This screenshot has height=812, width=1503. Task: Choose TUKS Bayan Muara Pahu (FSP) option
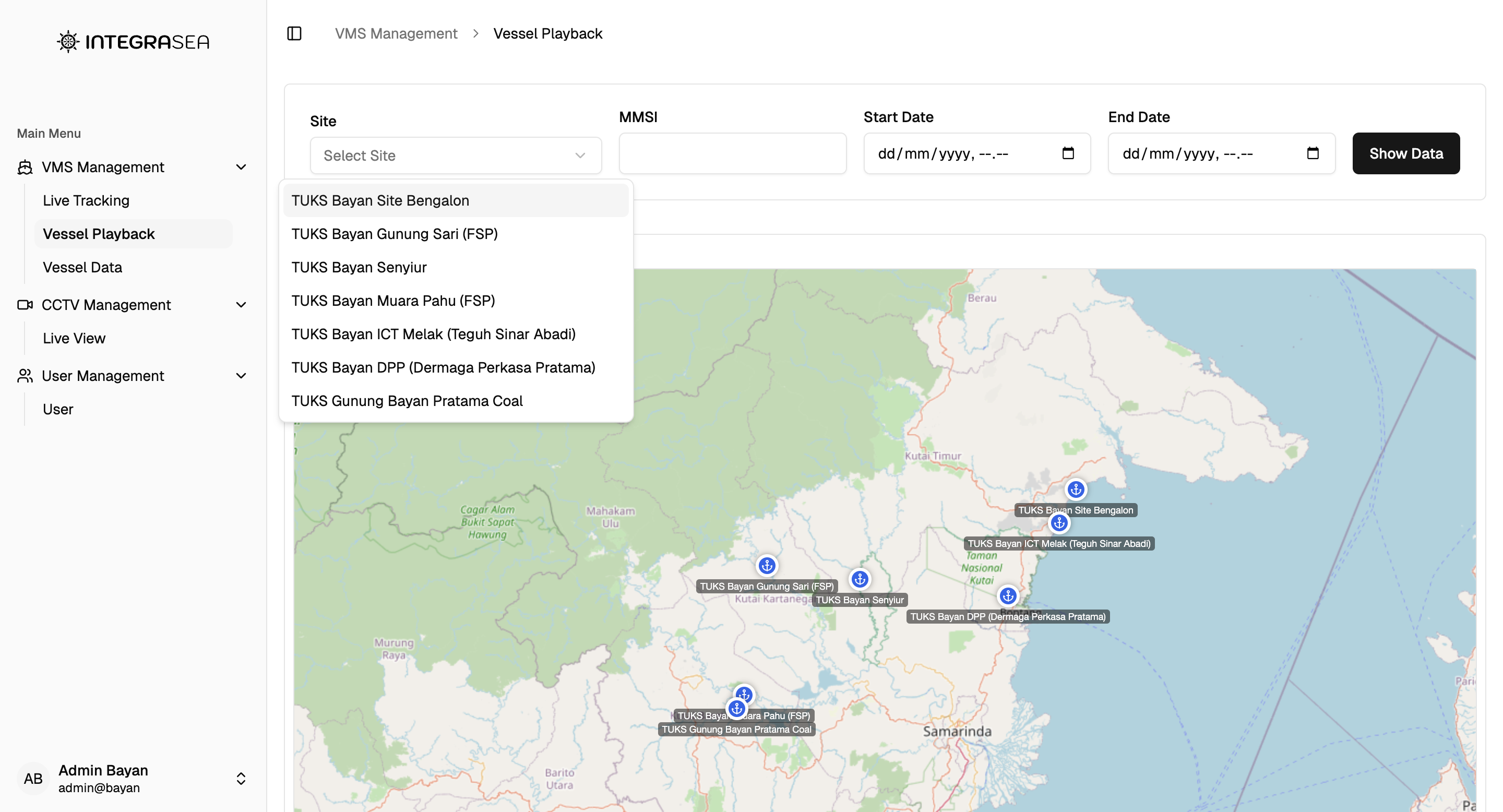point(393,301)
